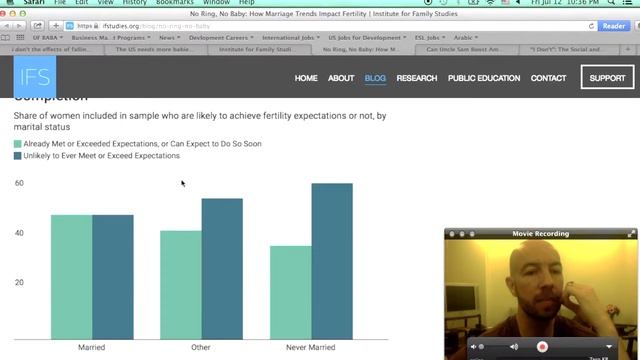Open Development Careers bookmarks folder
Screen dimensions: 640x360
pyautogui.click(x=221, y=38)
